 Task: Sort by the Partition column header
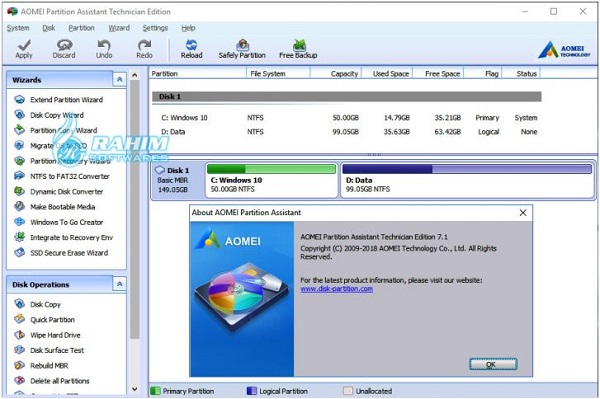tap(197, 73)
